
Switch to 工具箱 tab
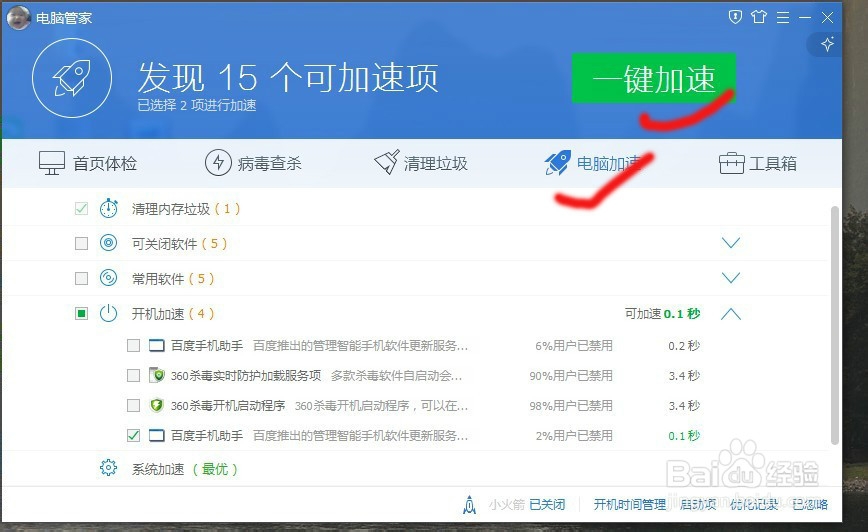coord(758,163)
